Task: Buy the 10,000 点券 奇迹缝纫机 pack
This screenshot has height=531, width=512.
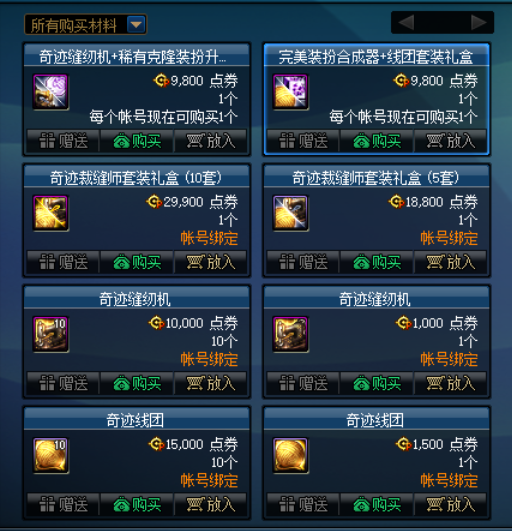Action: (x=137, y=384)
